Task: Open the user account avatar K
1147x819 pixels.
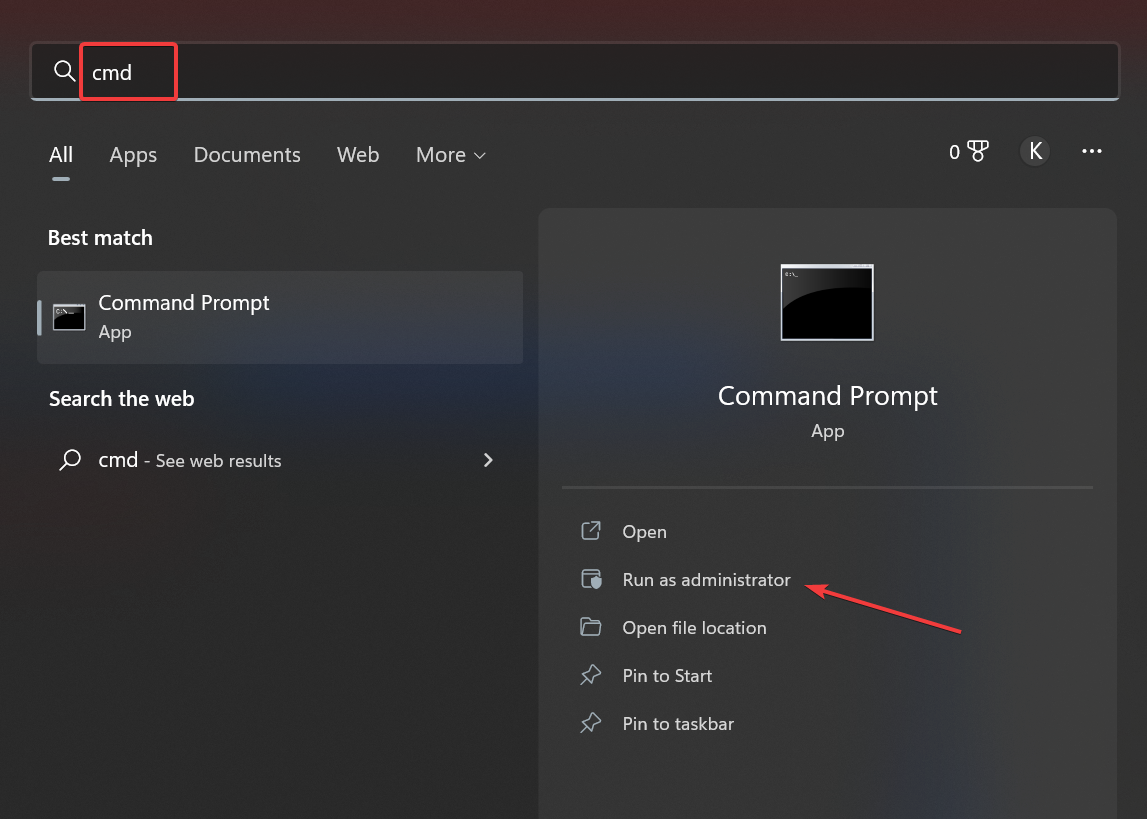Action: [x=1034, y=151]
